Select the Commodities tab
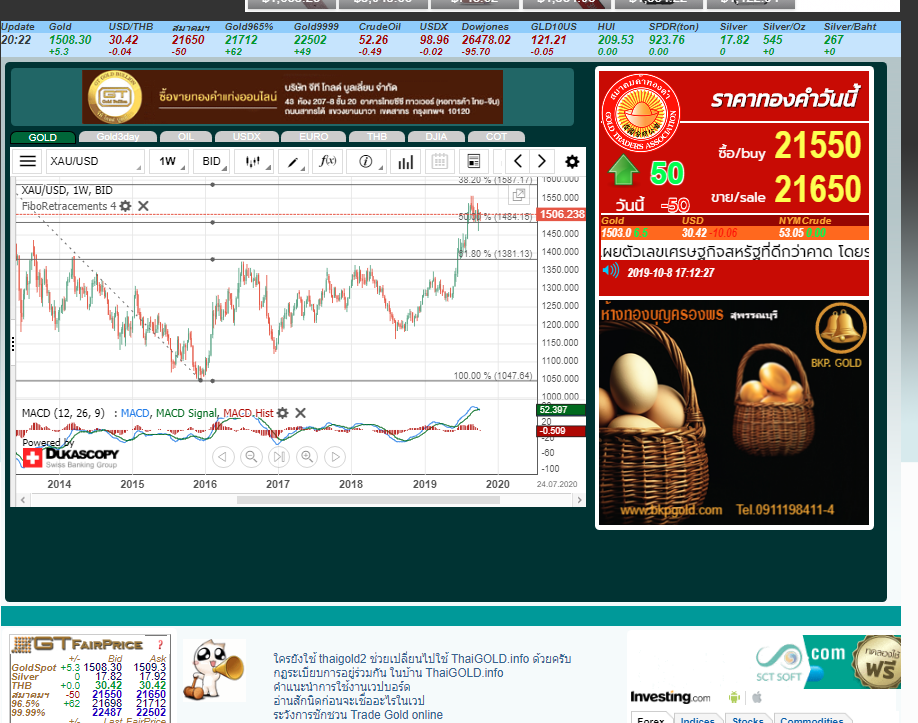 click(x=811, y=718)
